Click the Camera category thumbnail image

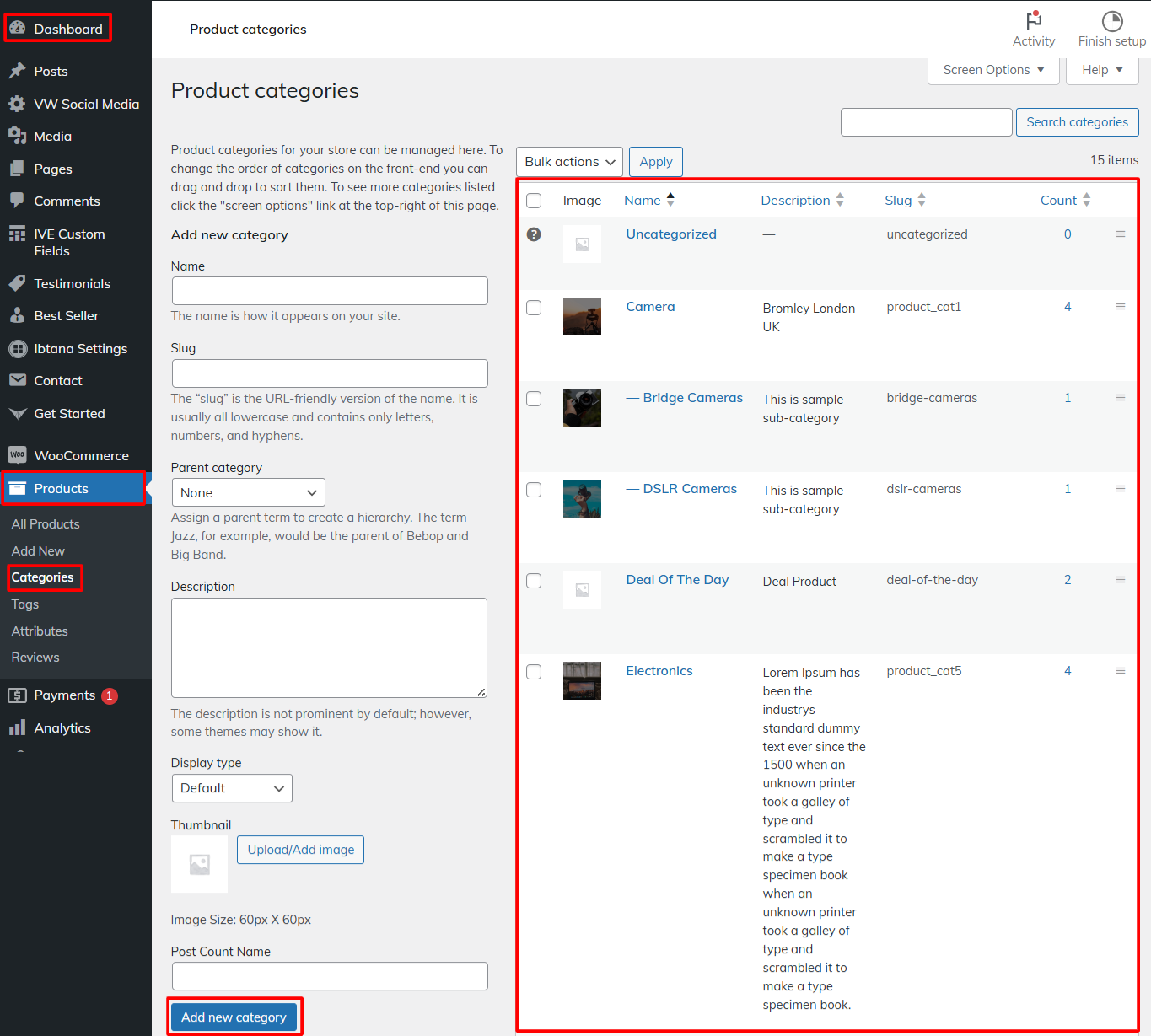pyautogui.click(x=582, y=316)
